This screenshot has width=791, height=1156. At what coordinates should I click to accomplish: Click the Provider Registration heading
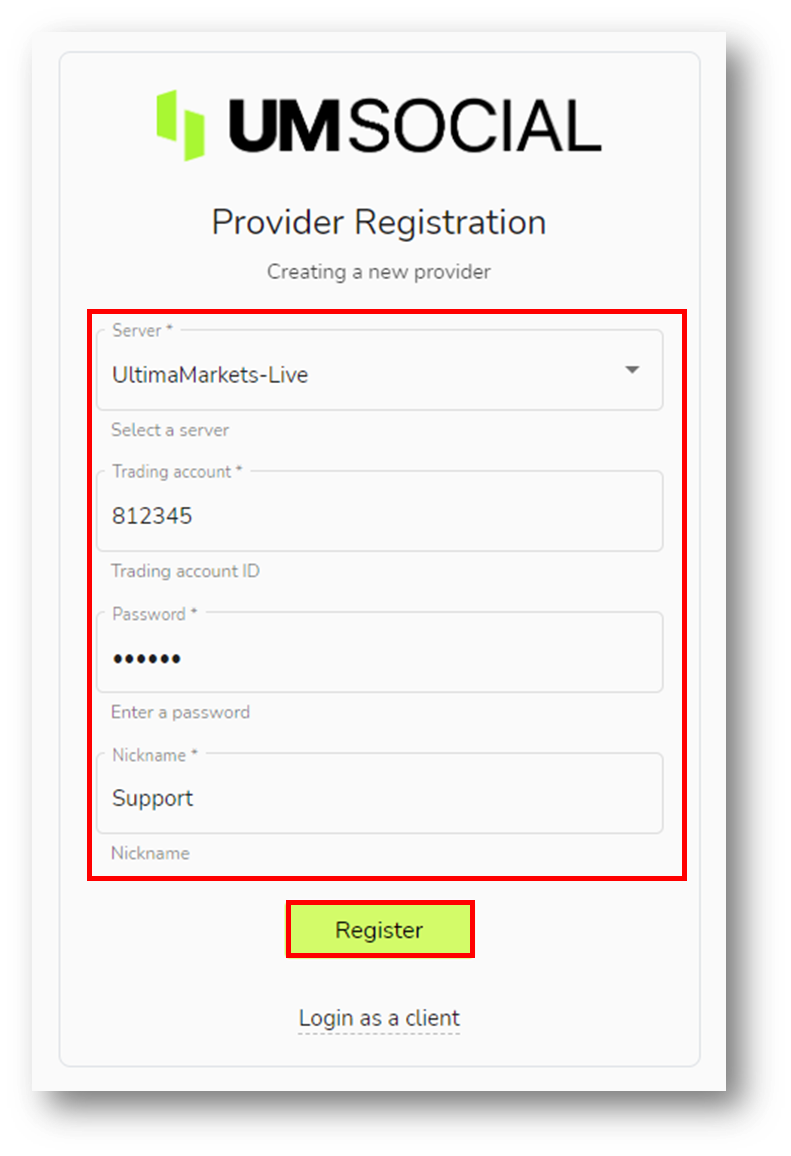[x=379, y=222]
